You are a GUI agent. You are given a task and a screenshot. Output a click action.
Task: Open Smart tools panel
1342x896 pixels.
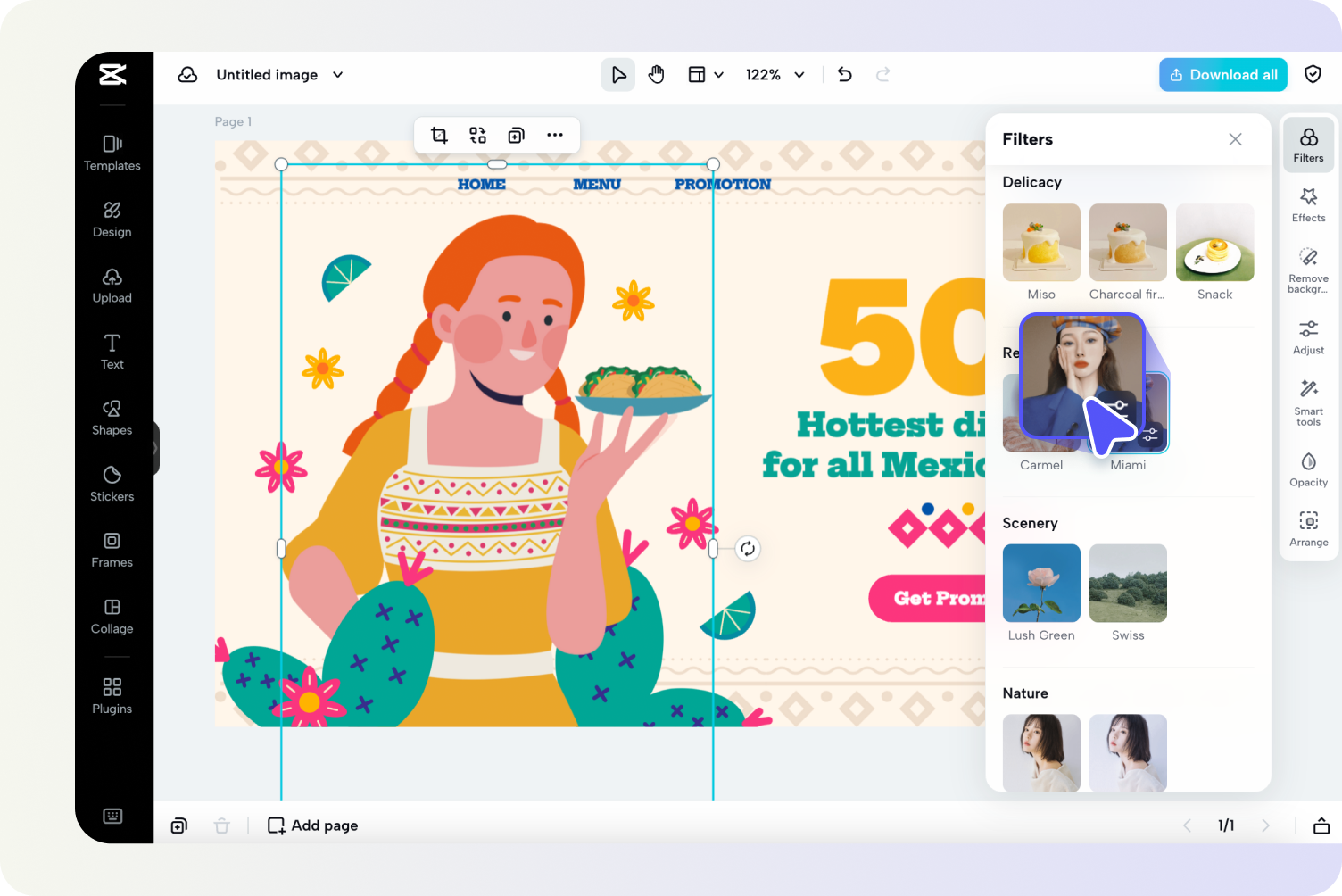(x=1308, y=402)
